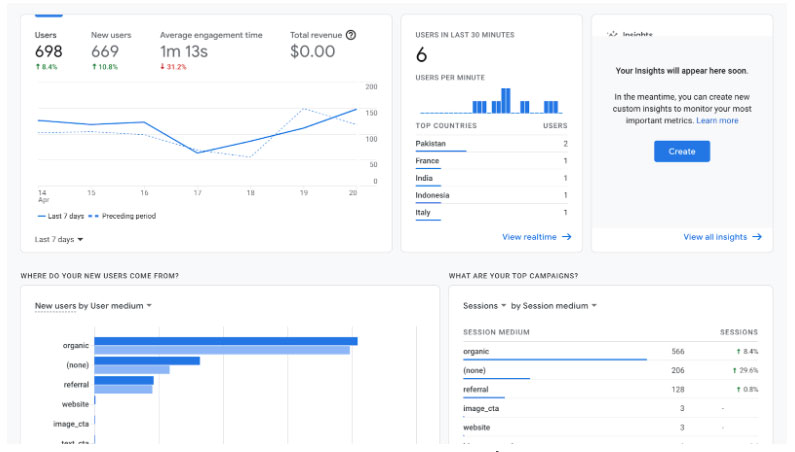Image resolution: width=795 pixels, height=452 pixels.
Task: Expand the New users by User medium dropdown
Action: pos(93,306)
